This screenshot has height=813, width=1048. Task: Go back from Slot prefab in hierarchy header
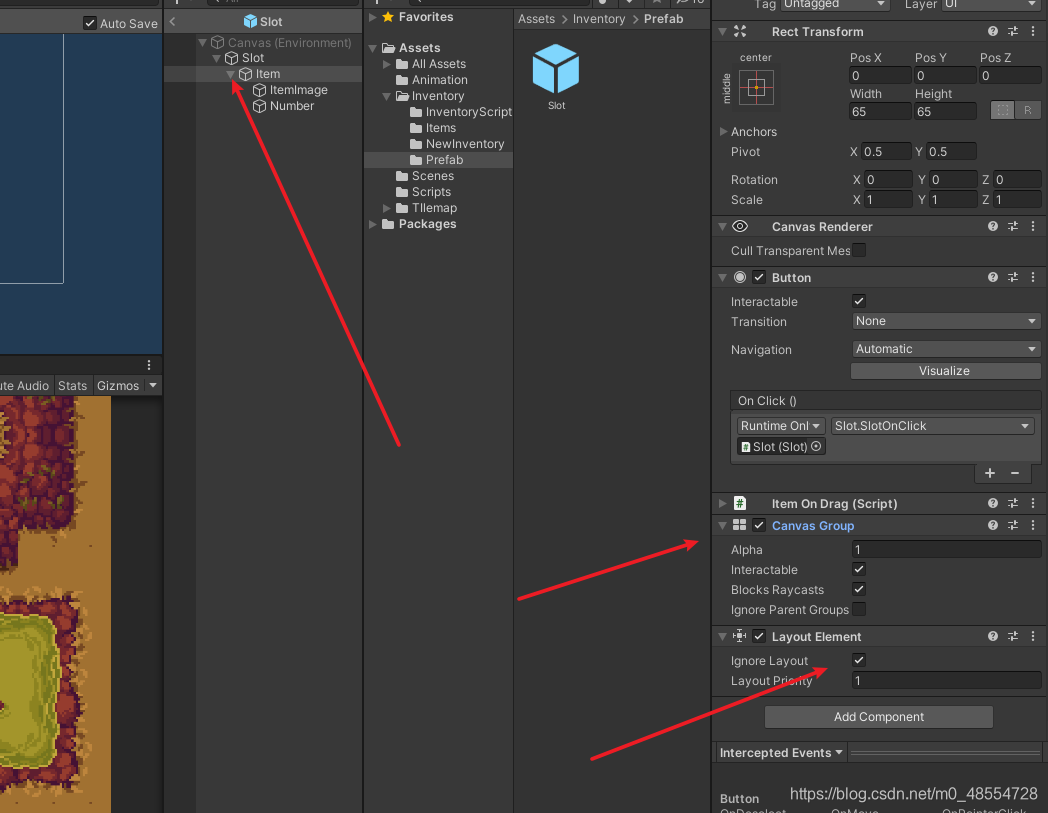172,21
